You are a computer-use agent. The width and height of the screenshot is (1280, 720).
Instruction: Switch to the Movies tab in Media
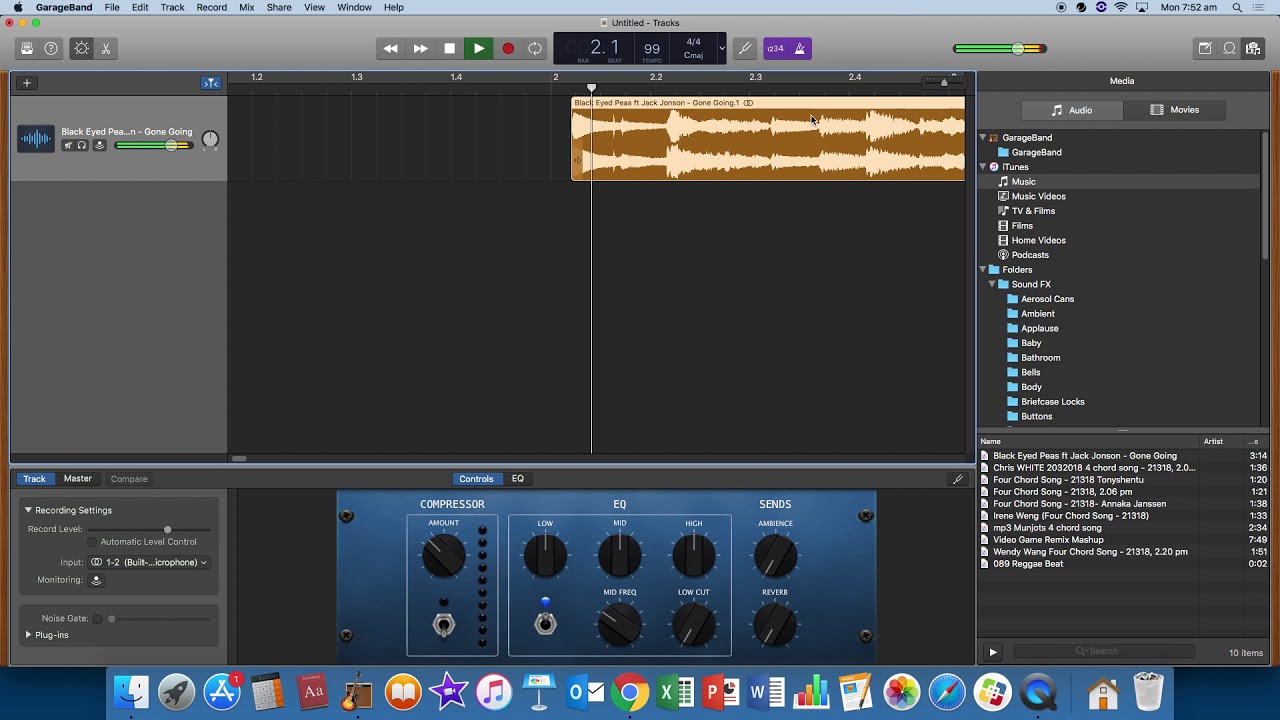[1175, 110]
